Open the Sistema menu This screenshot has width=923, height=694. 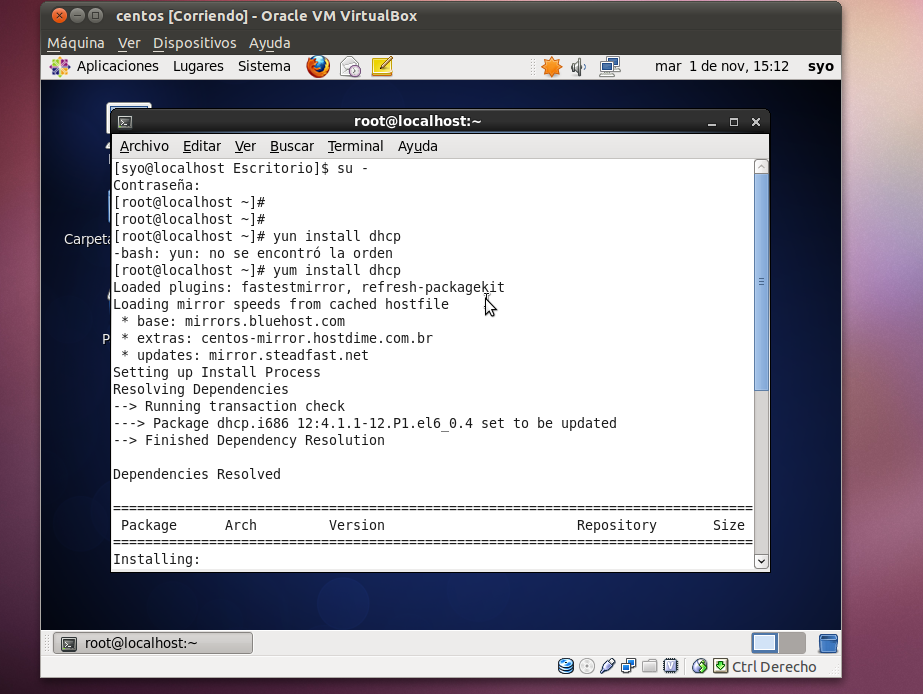coord(264,66)
